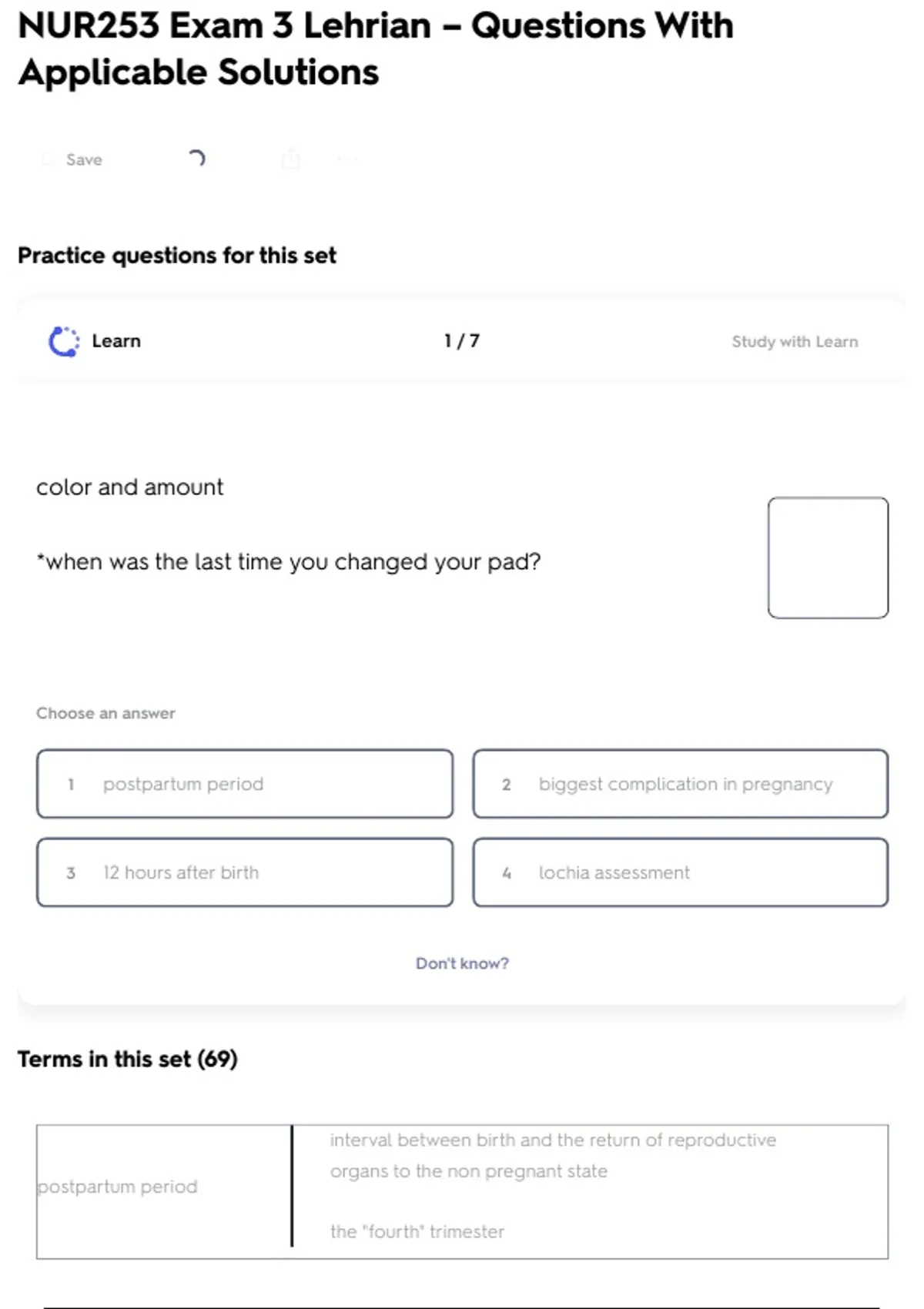Click the 'postpartum period' term cell
This screenshot has width=924, height=1309.
118,1187
